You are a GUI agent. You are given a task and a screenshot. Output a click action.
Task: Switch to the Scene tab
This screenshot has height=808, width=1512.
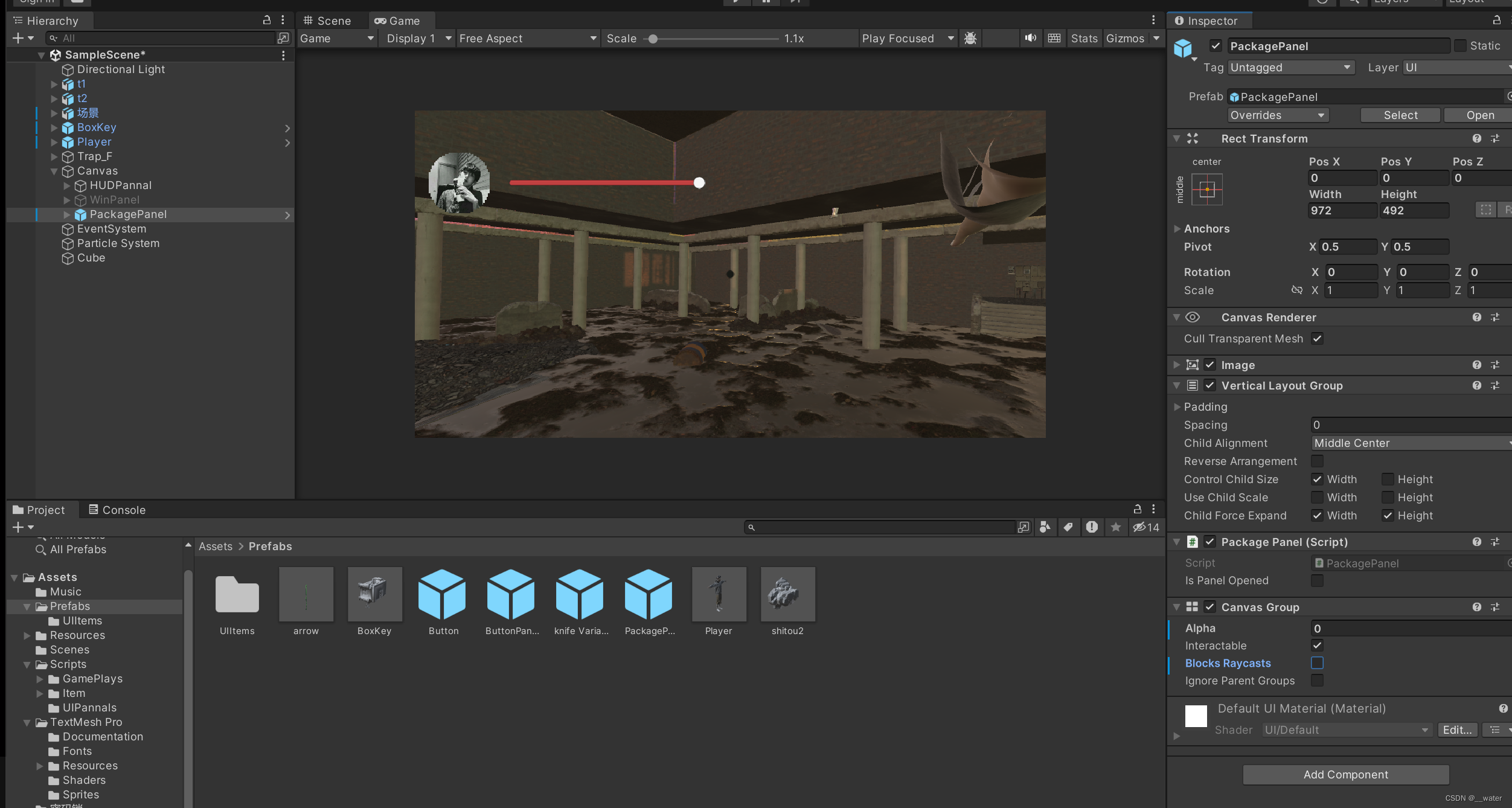click(x=328, y=21)
